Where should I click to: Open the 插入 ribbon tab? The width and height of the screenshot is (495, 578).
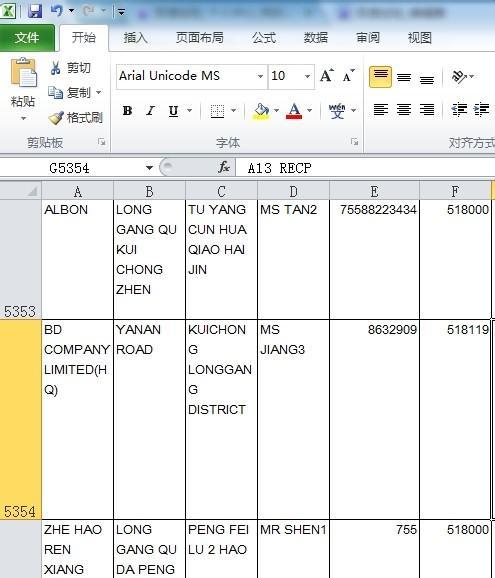136,38
